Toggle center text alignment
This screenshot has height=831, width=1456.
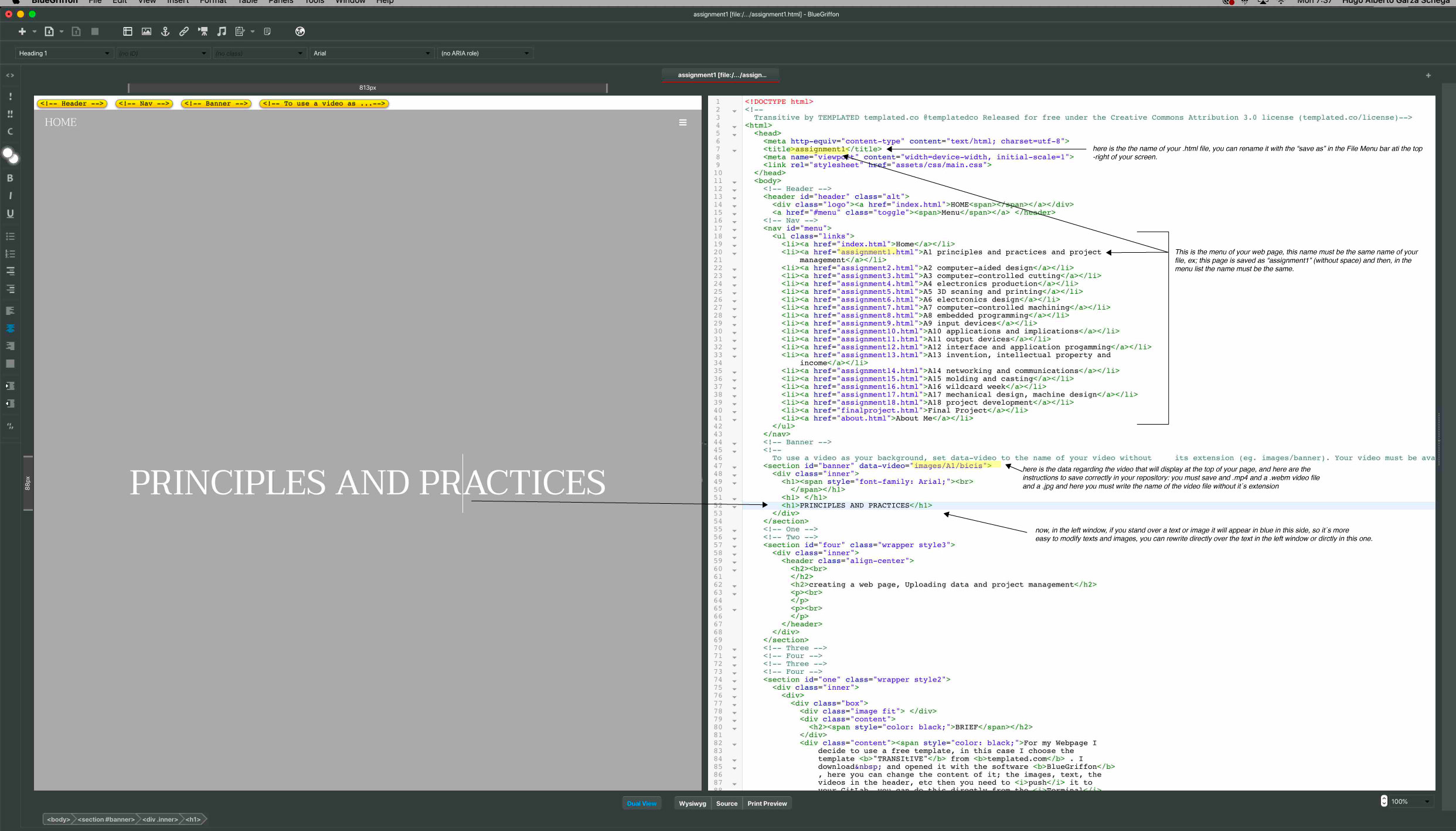10,328
